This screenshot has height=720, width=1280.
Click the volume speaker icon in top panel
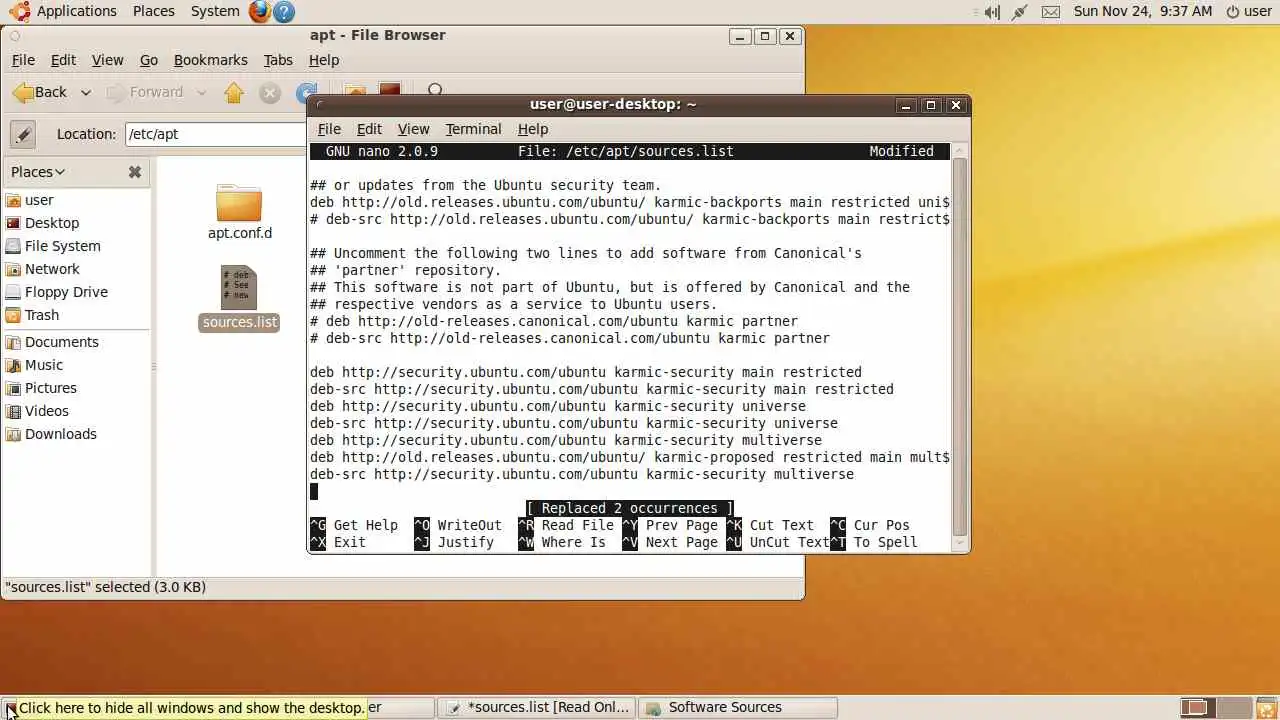(991, 12)
